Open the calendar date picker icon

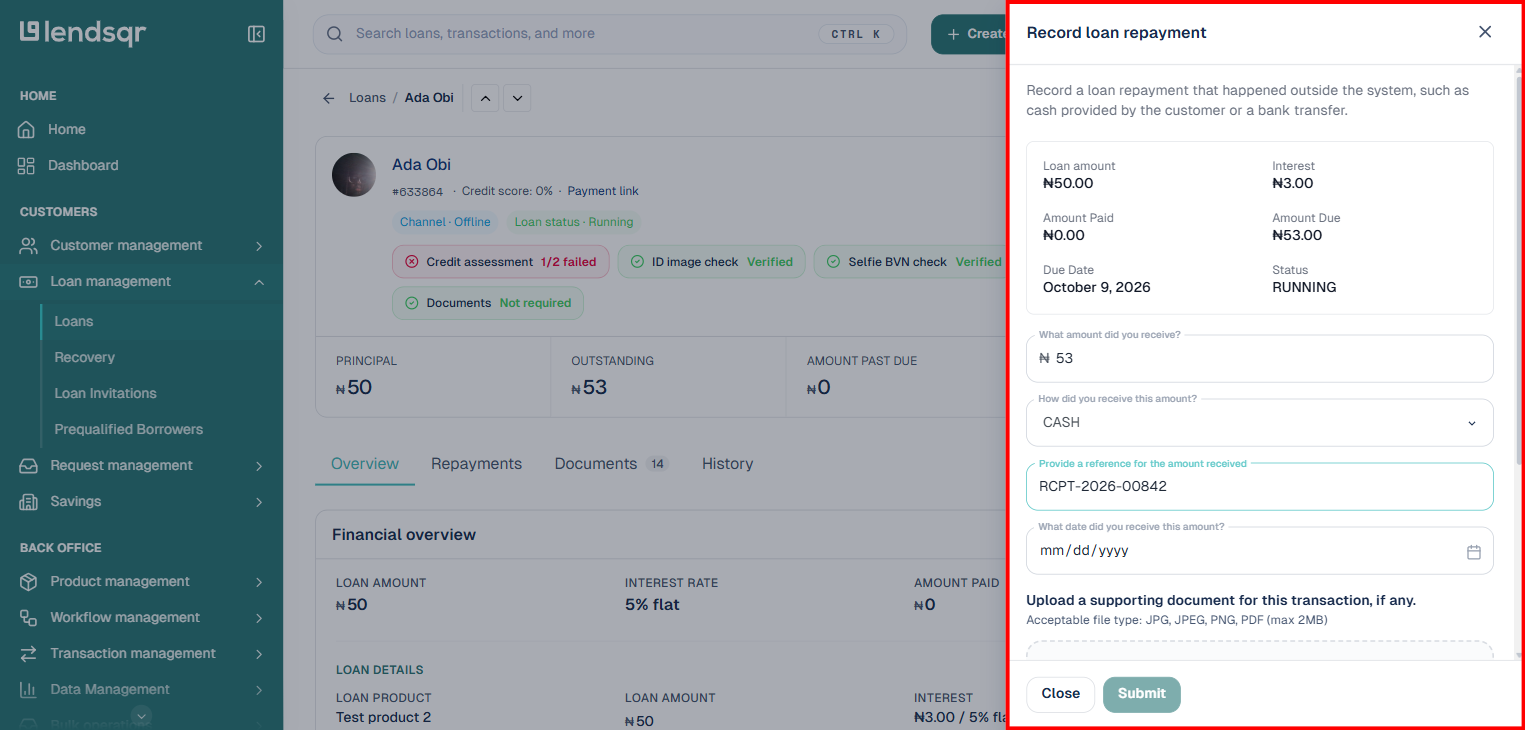[x=1473, y=552]
